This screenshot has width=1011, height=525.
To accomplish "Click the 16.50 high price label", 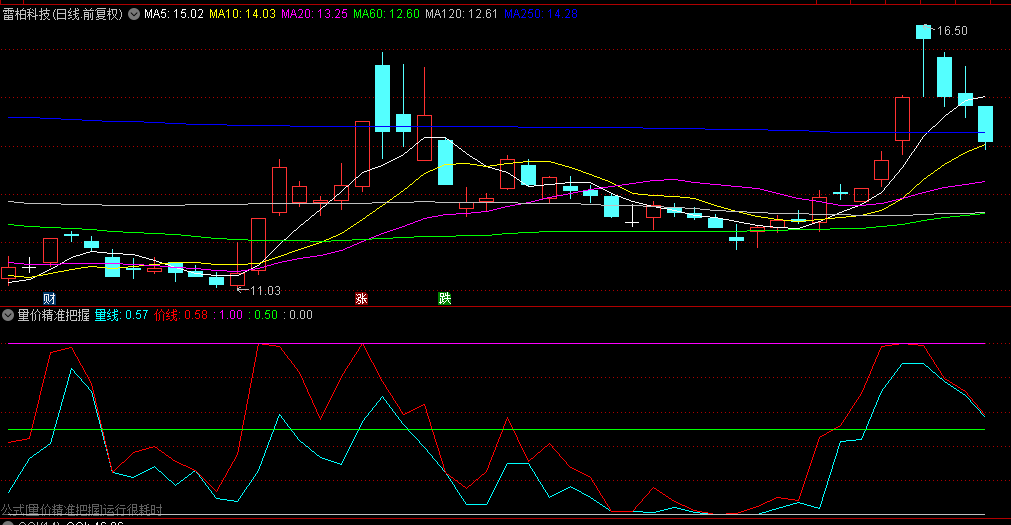I will [952, 31].
